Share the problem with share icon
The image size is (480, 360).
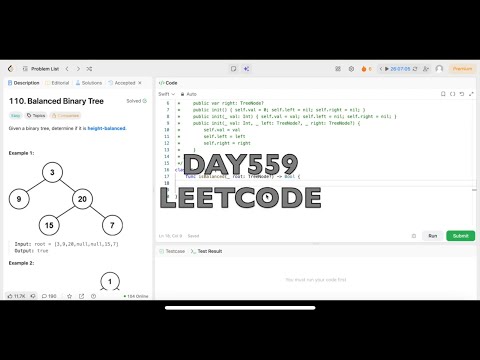point(81,296)
